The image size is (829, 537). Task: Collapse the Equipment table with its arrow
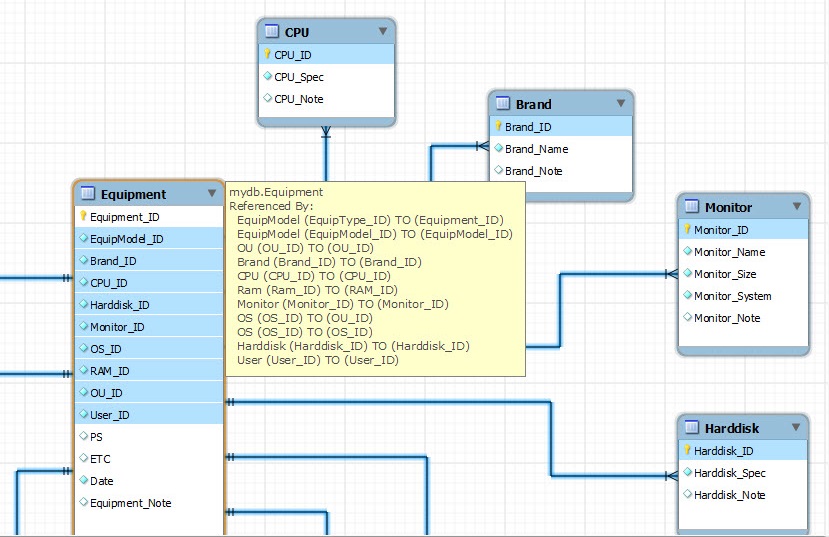coord(212,193)
